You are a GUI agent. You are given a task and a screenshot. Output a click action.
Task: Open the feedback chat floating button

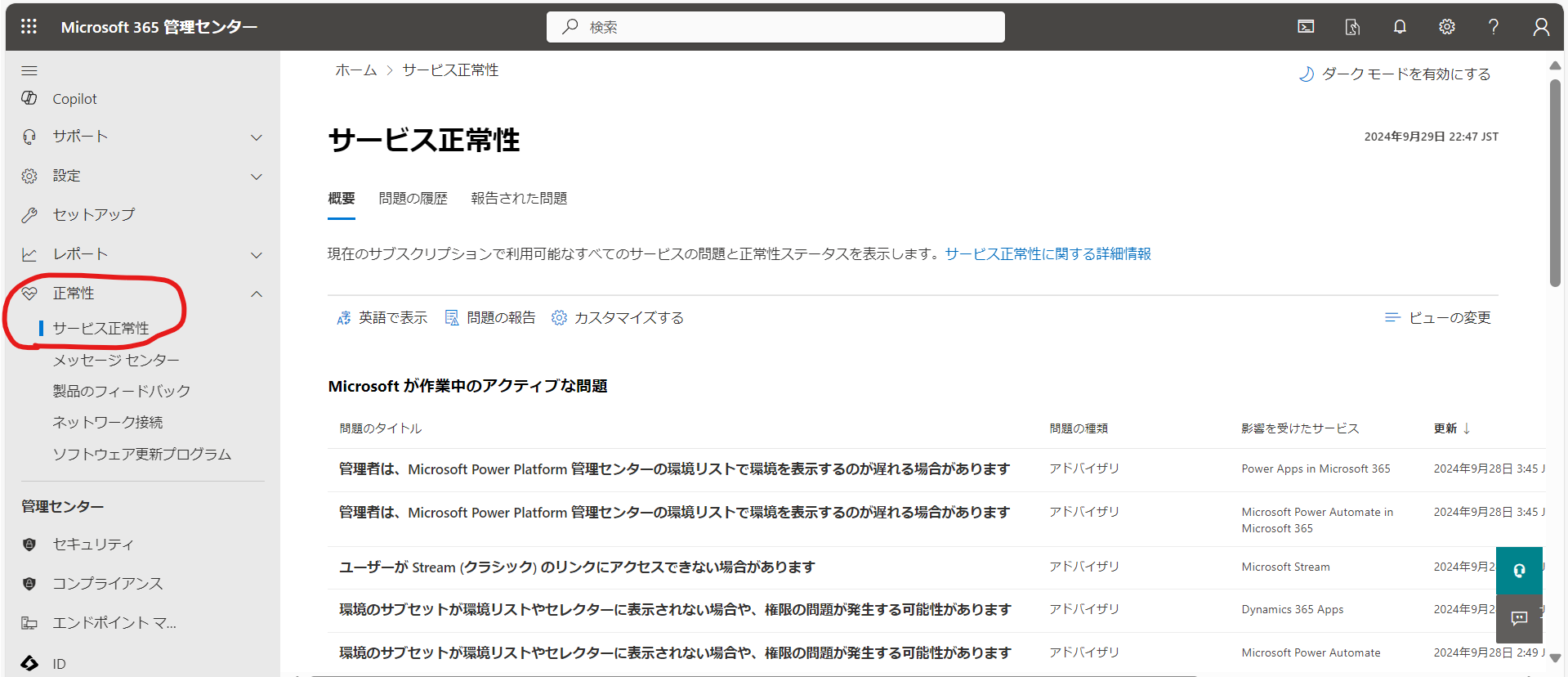pyautogui.click(x=1519, y=618)
